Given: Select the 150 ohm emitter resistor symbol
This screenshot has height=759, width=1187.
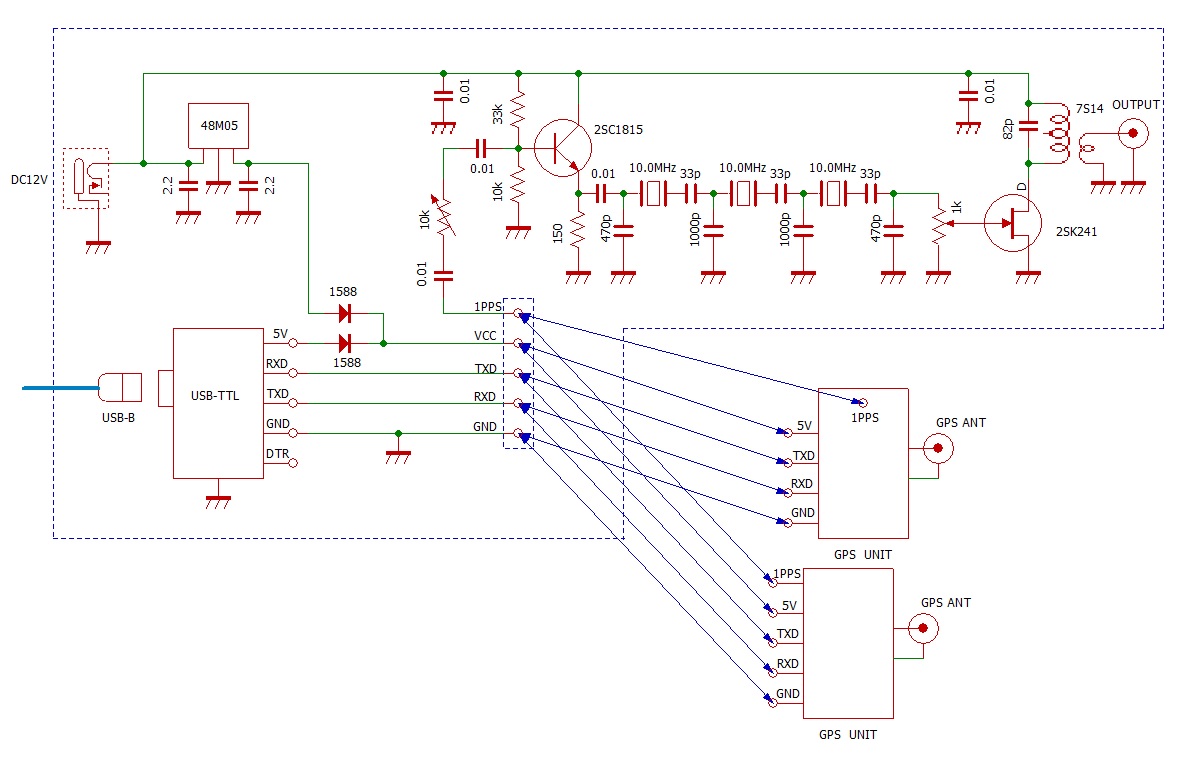Looking at the screenshot, I should click(x=578, y=231).
